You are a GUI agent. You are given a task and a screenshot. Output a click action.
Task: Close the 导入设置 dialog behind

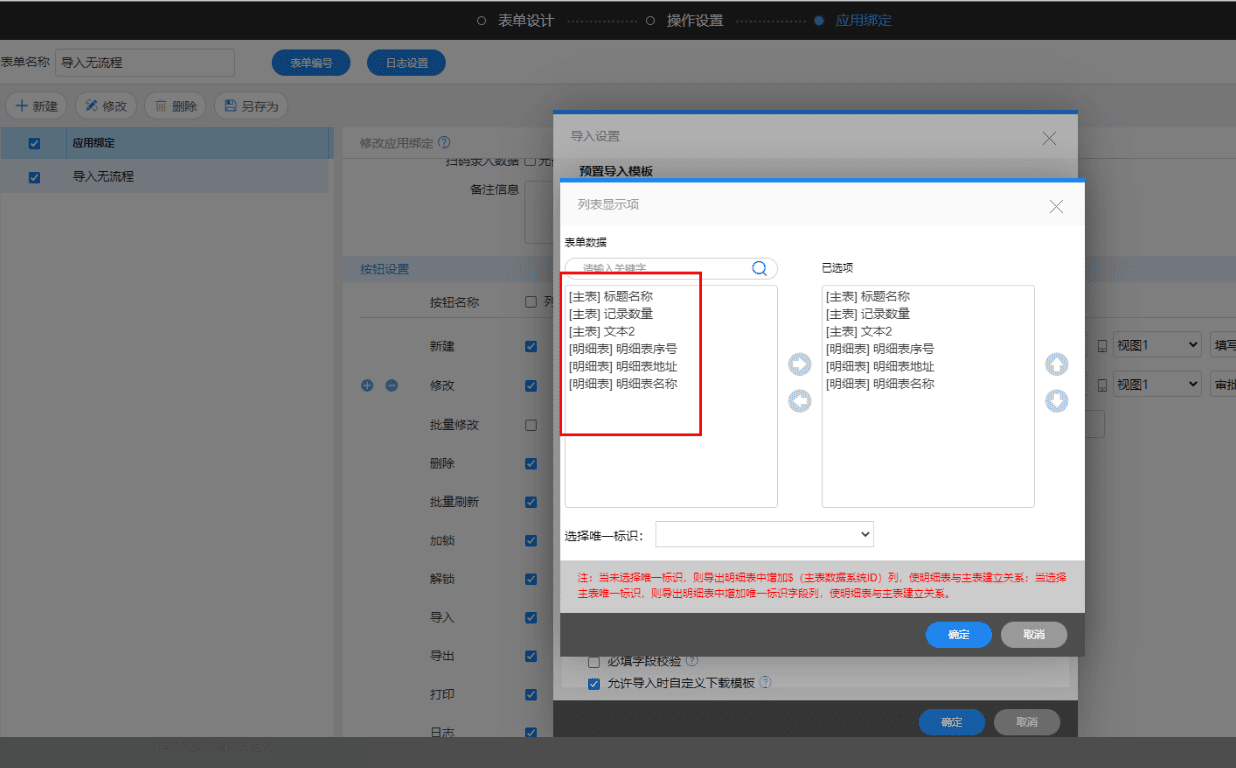pyautogui.click(x=1049, y=138)
